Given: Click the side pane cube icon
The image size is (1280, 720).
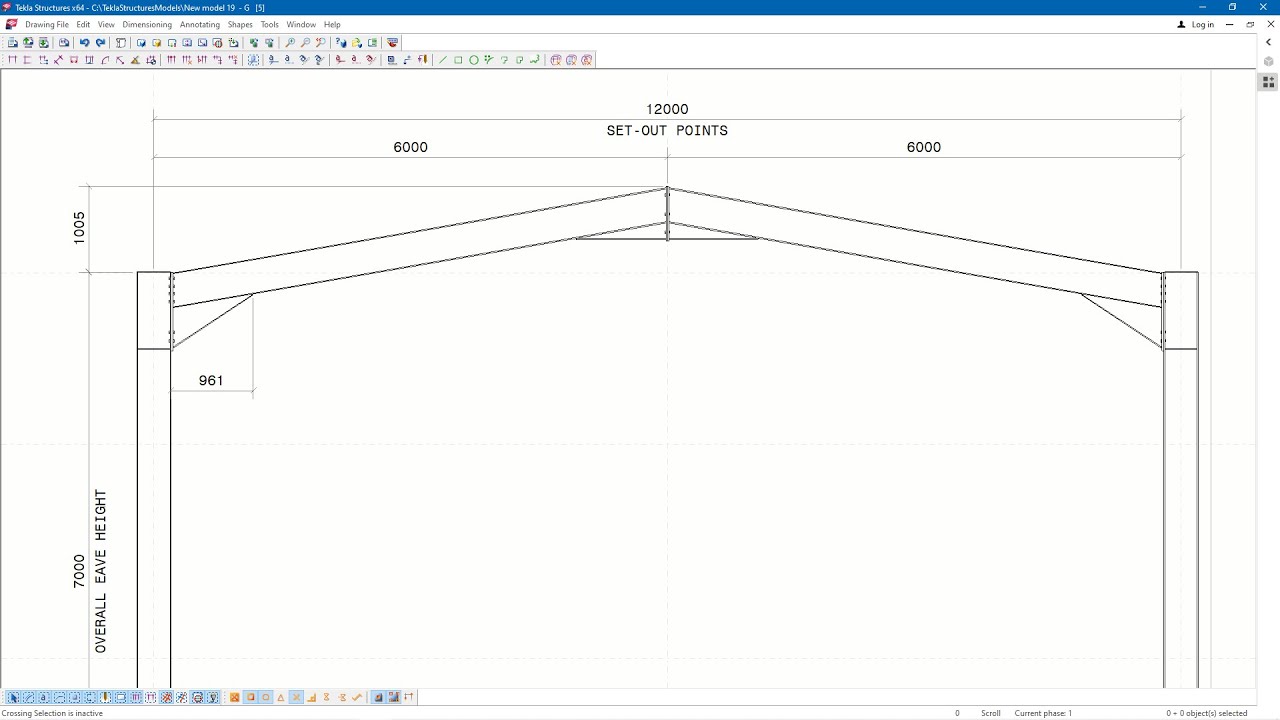Looking at the screenshot, I should [1268, 62].
